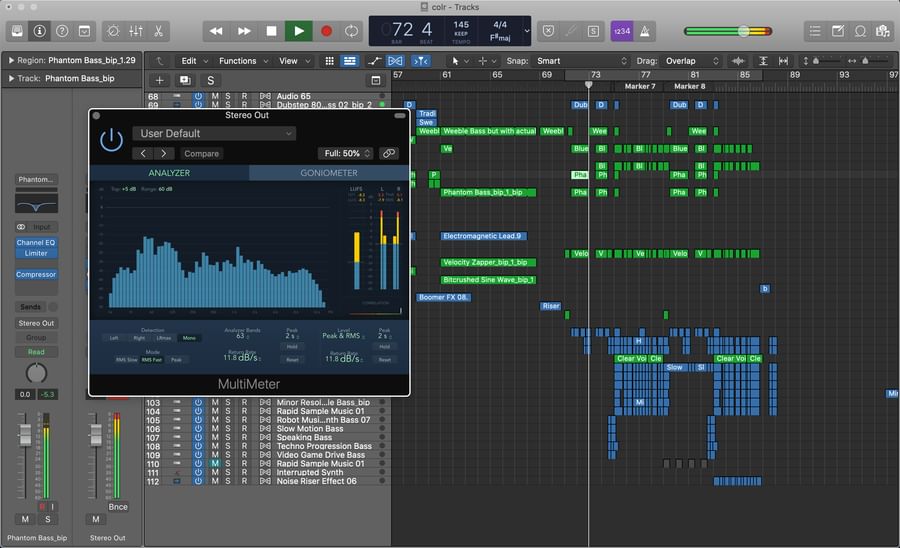
Task: Select RMS Fast analyzer mode
Action: [x=152, y=360]
